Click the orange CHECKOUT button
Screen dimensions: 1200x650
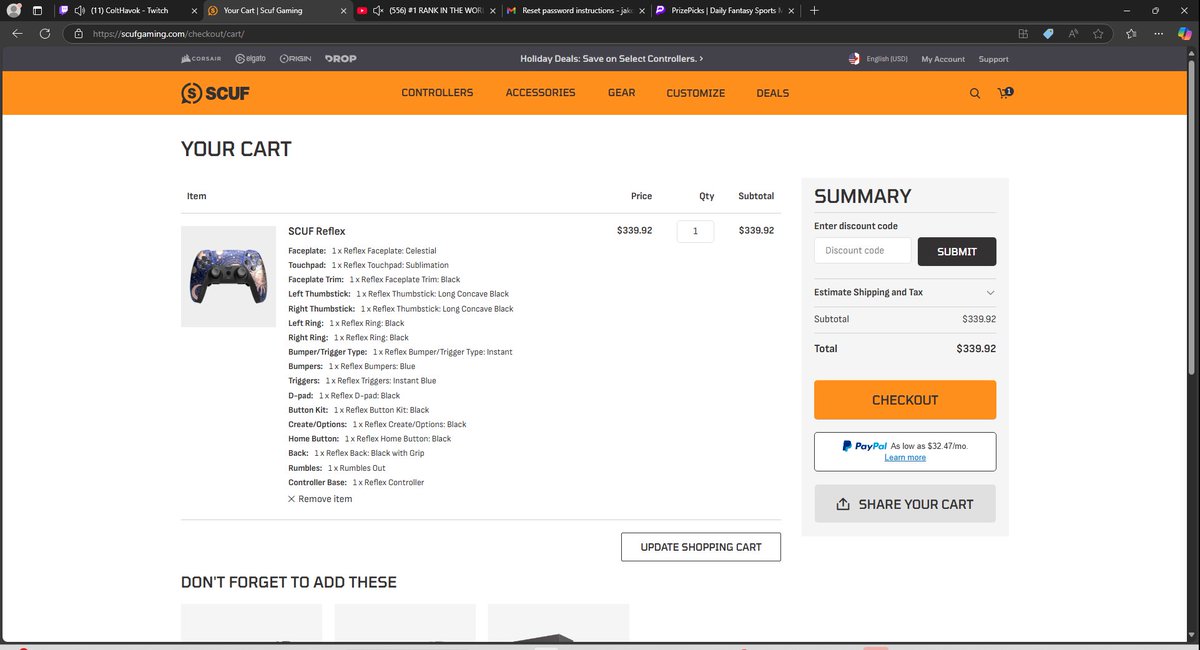(x=905, y=400)
